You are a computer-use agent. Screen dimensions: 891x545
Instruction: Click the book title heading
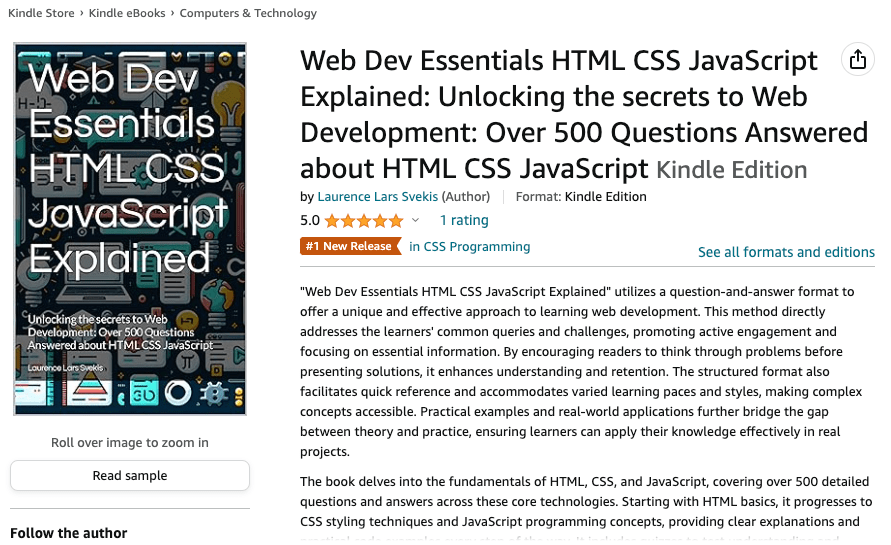584,115
